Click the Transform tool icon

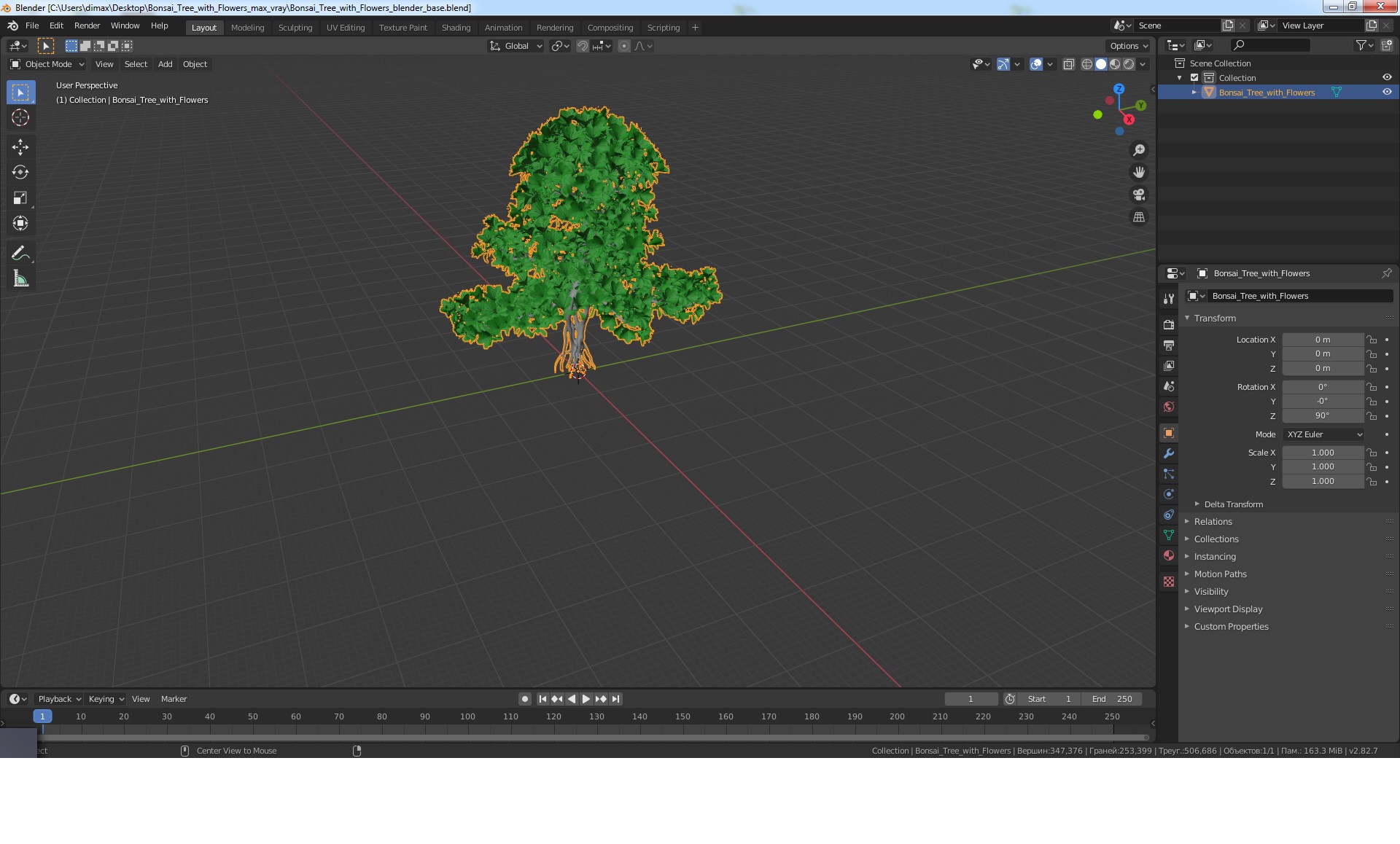pyautogui.click(x=21, y=222)
